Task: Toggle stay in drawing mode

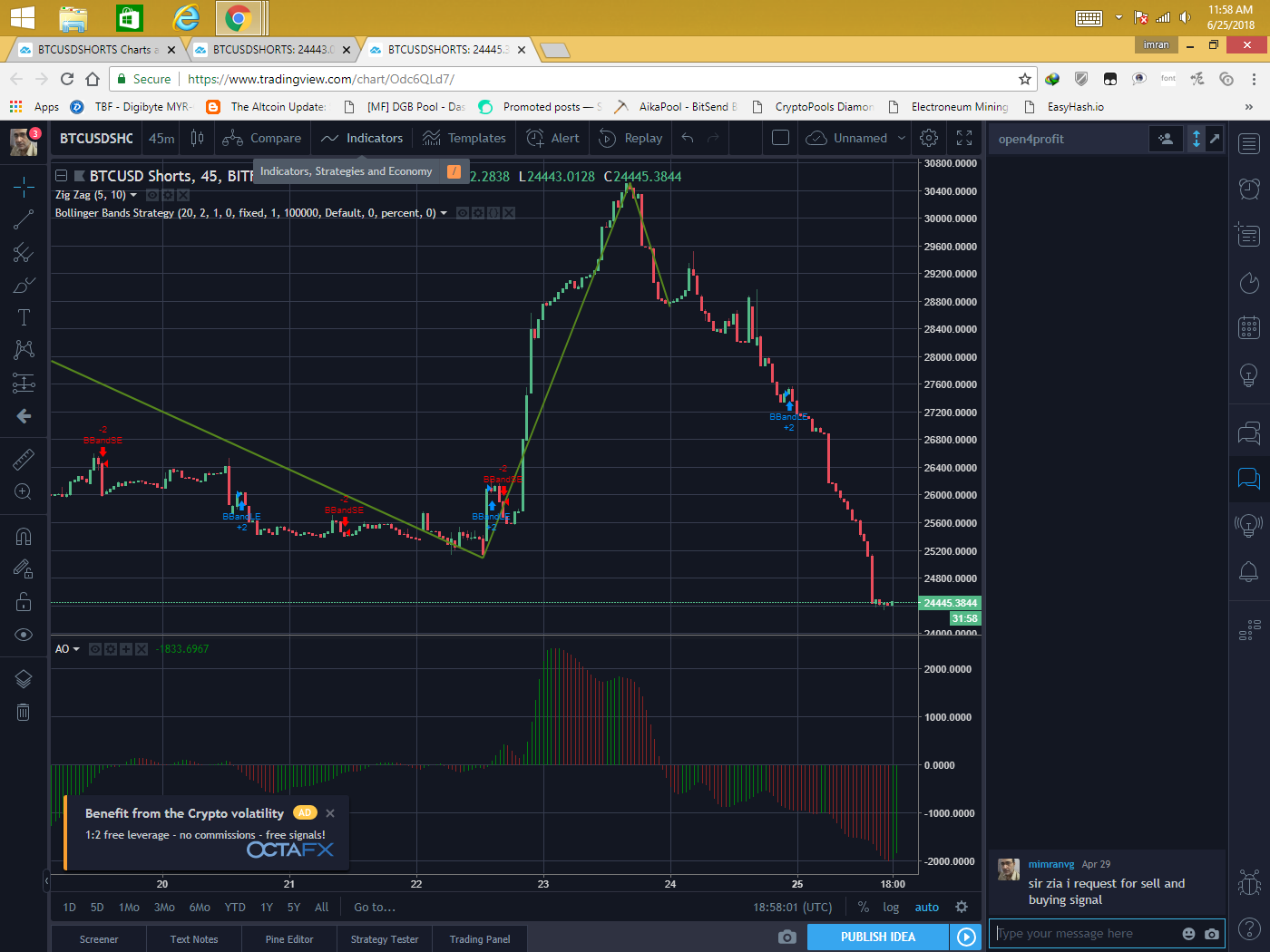Action: click(24, 569)
